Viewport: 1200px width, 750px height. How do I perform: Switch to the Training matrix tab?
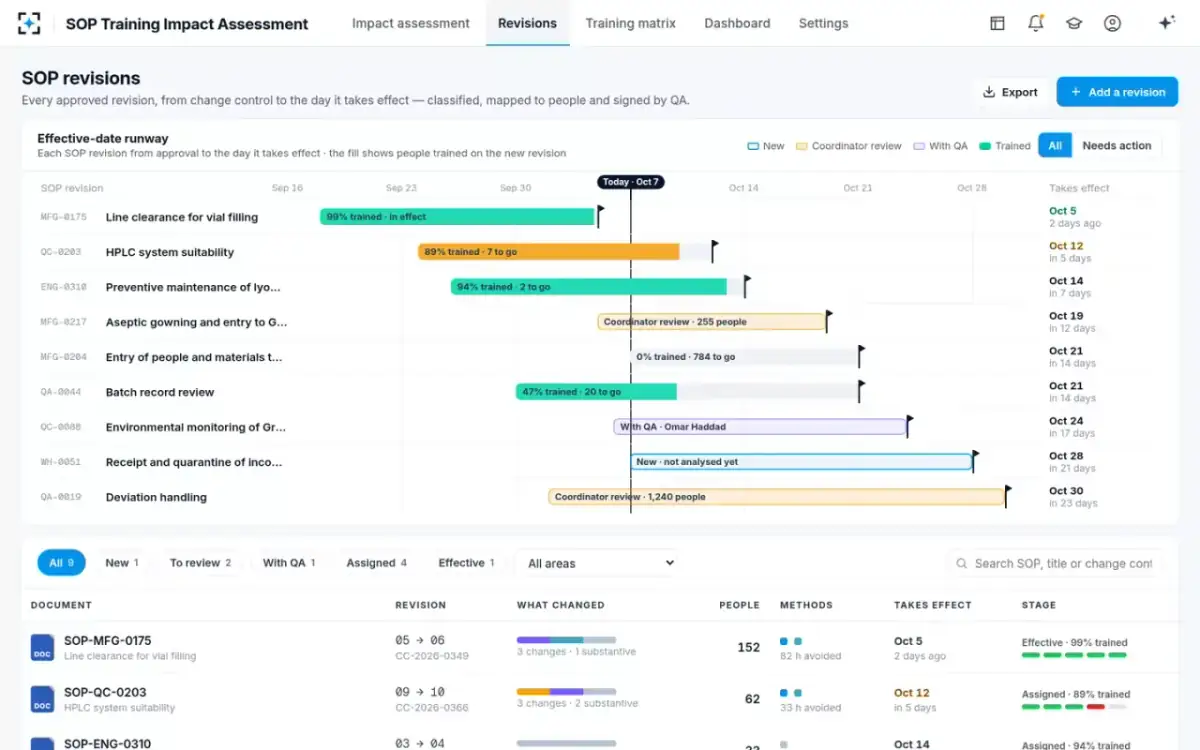630,23
